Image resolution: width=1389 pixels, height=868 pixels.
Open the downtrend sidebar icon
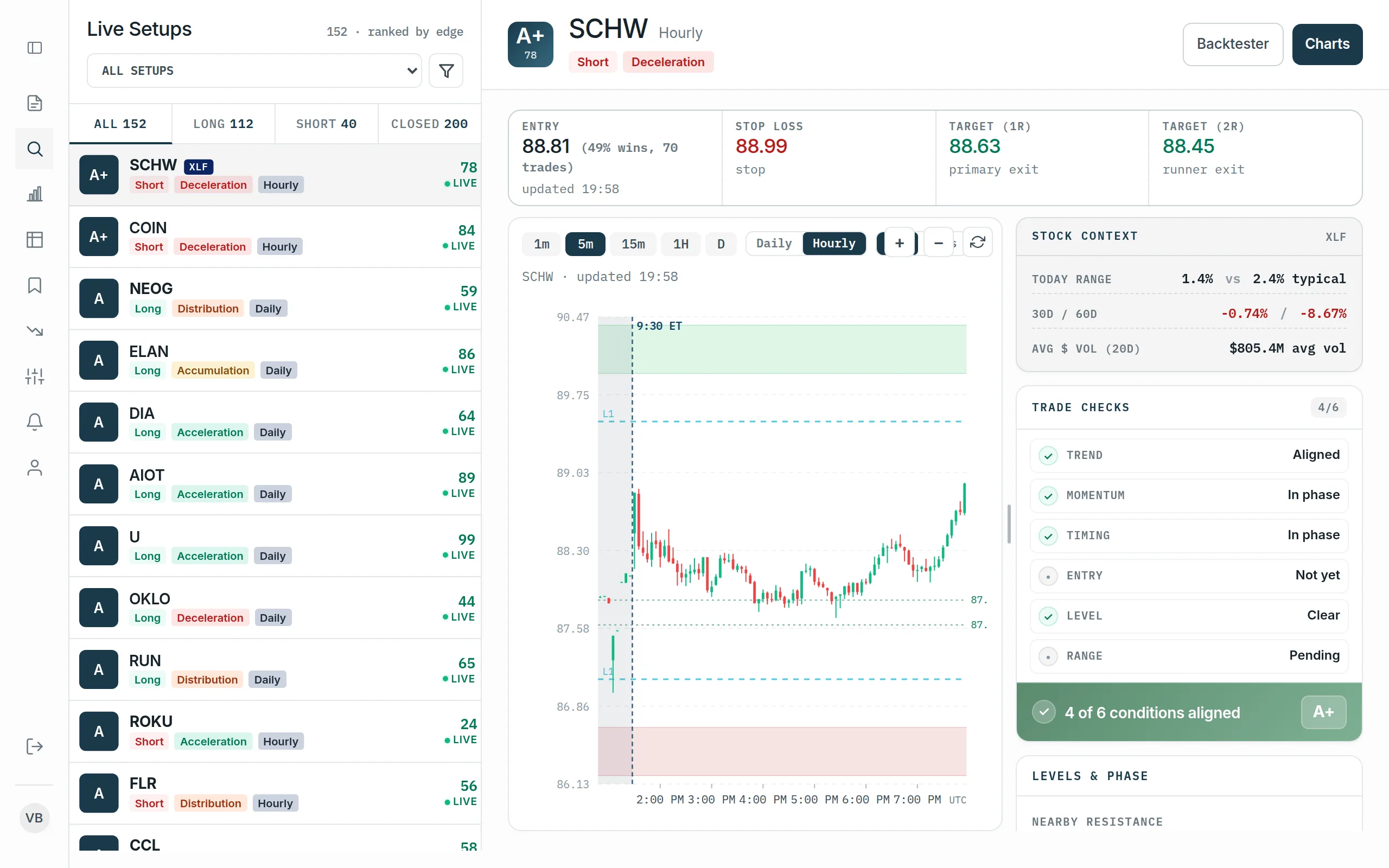pyautogui.click(x=34, y=331)
